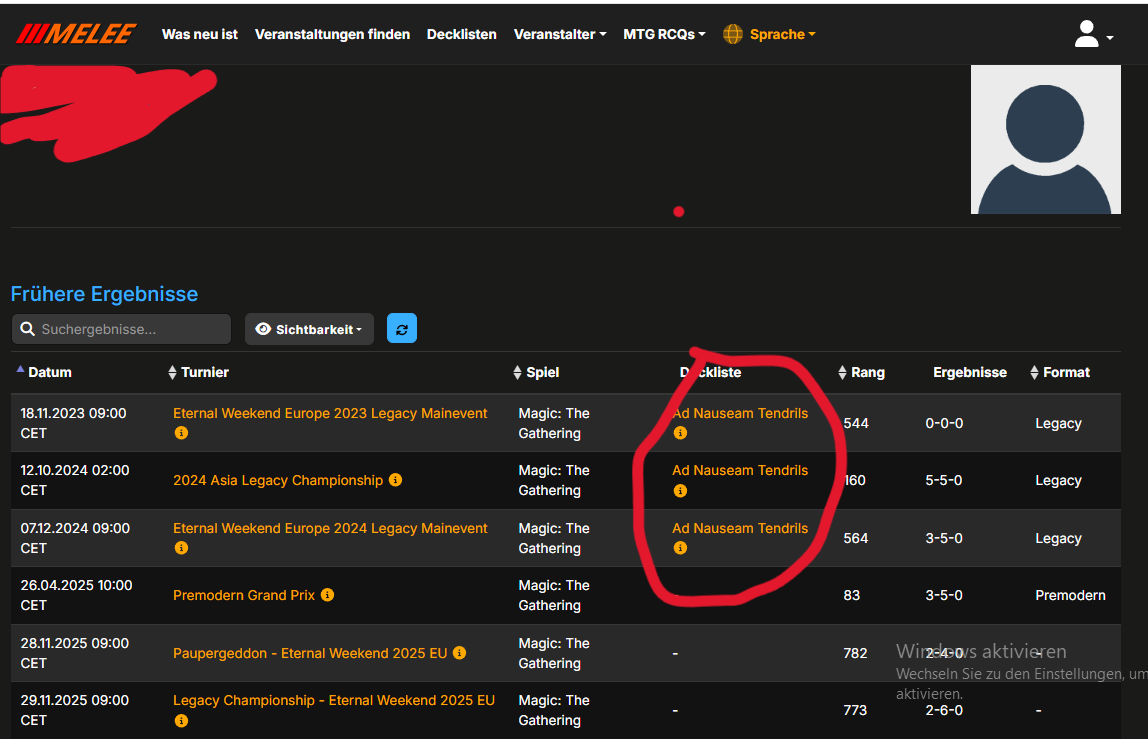Image resolution: width=1148 pixels, height=739 pixels.
Task: Refresh results with the blue sync button
Action: tap(402, 329)
